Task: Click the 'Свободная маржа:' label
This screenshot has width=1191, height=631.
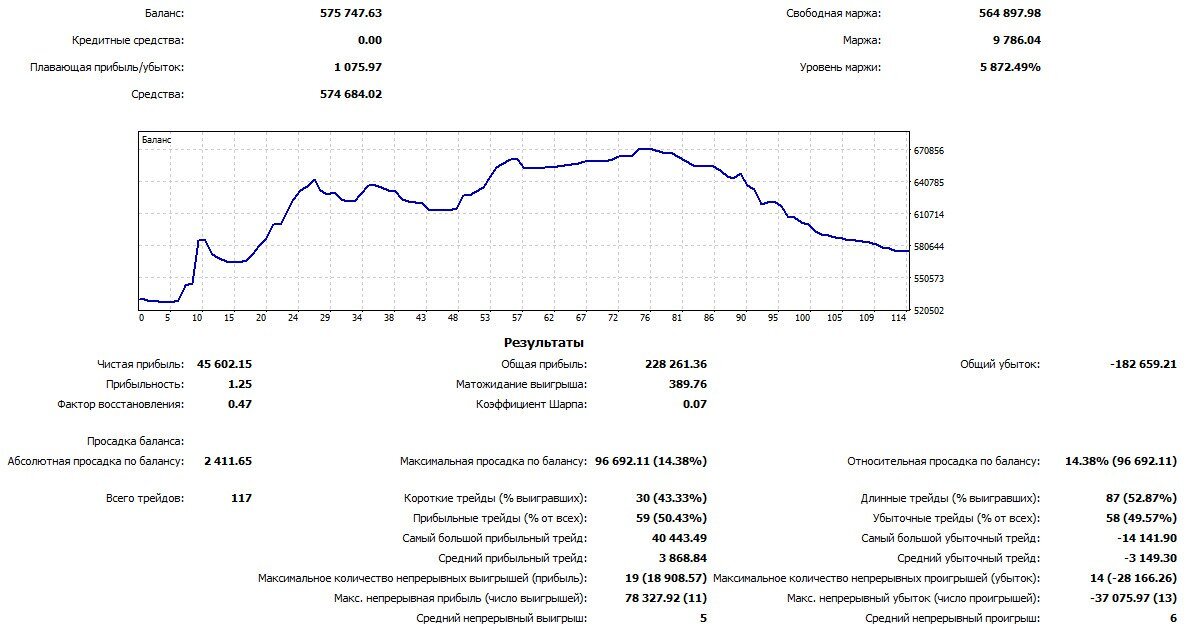Action: click(834, 13)
